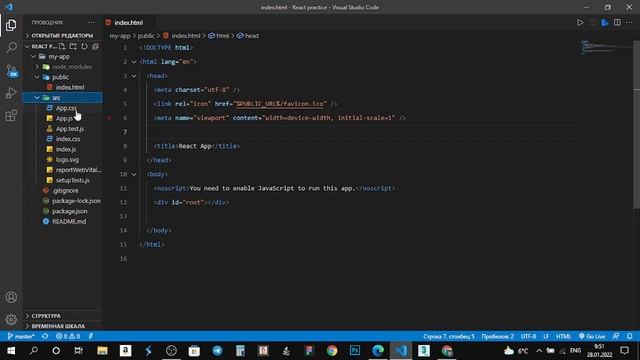Open the Explorer view in activity bar

pos(11,25)
